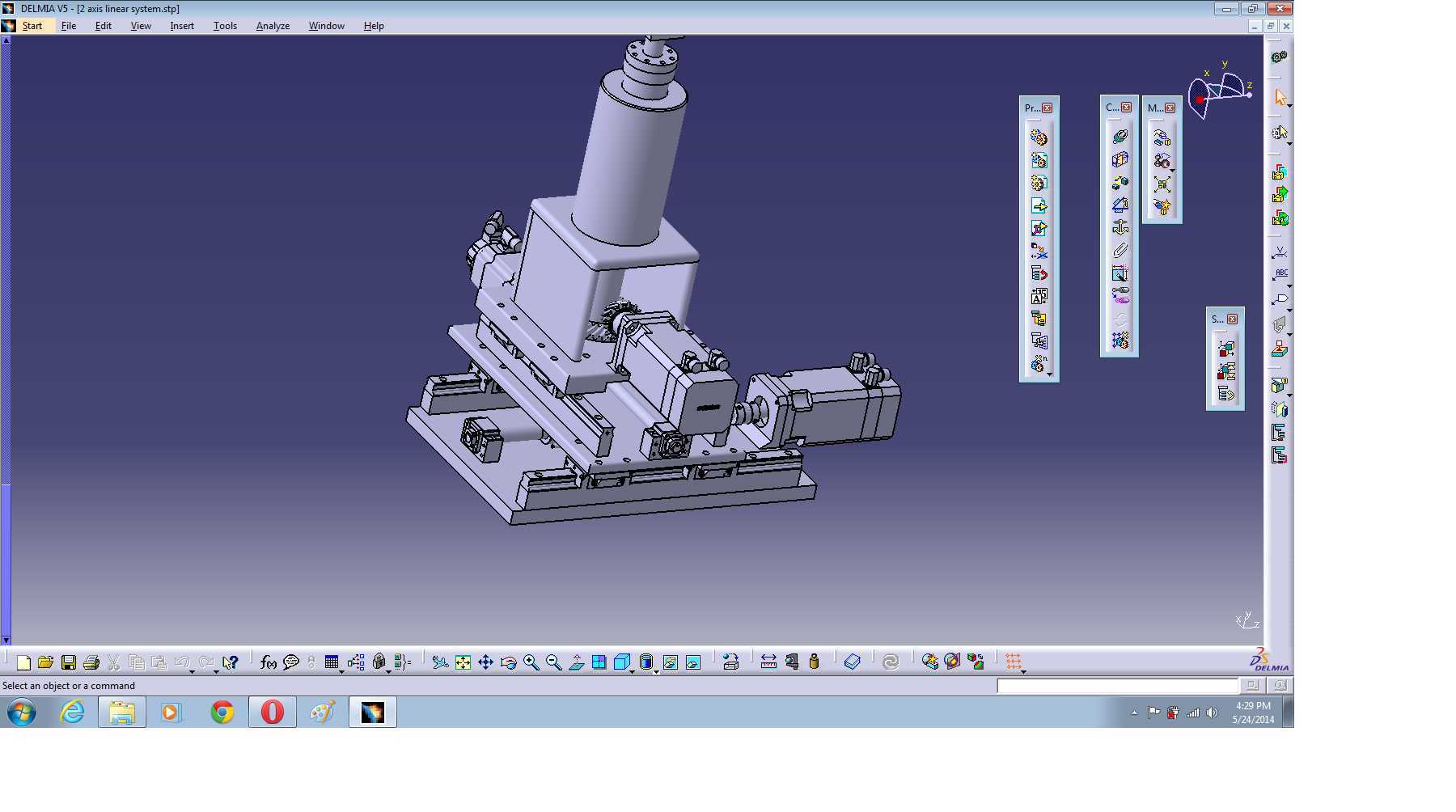
Task: Close the S... floating toolbar
Action: [x=1233, y=319]
